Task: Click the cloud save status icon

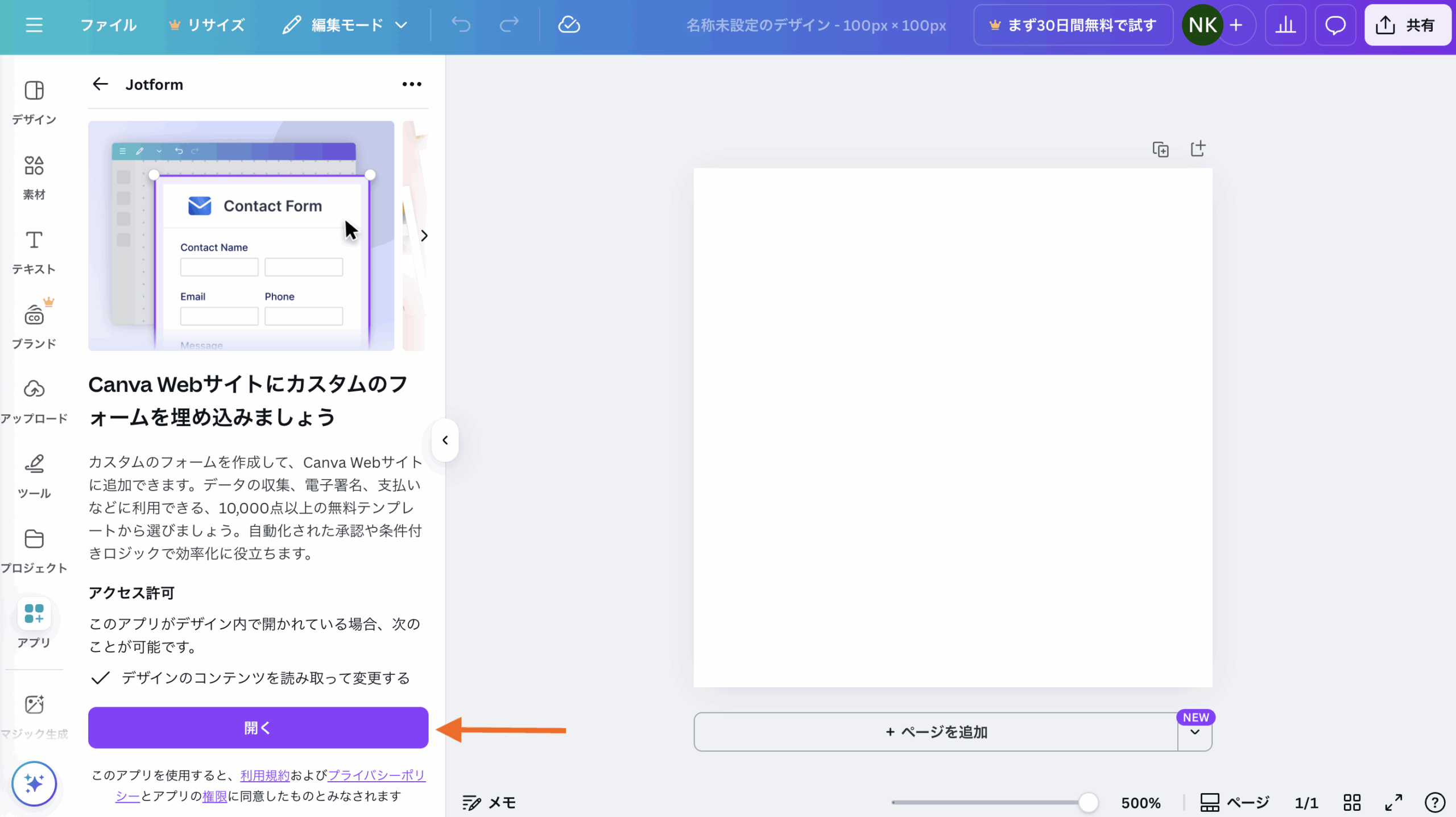Action: (569, 24)
